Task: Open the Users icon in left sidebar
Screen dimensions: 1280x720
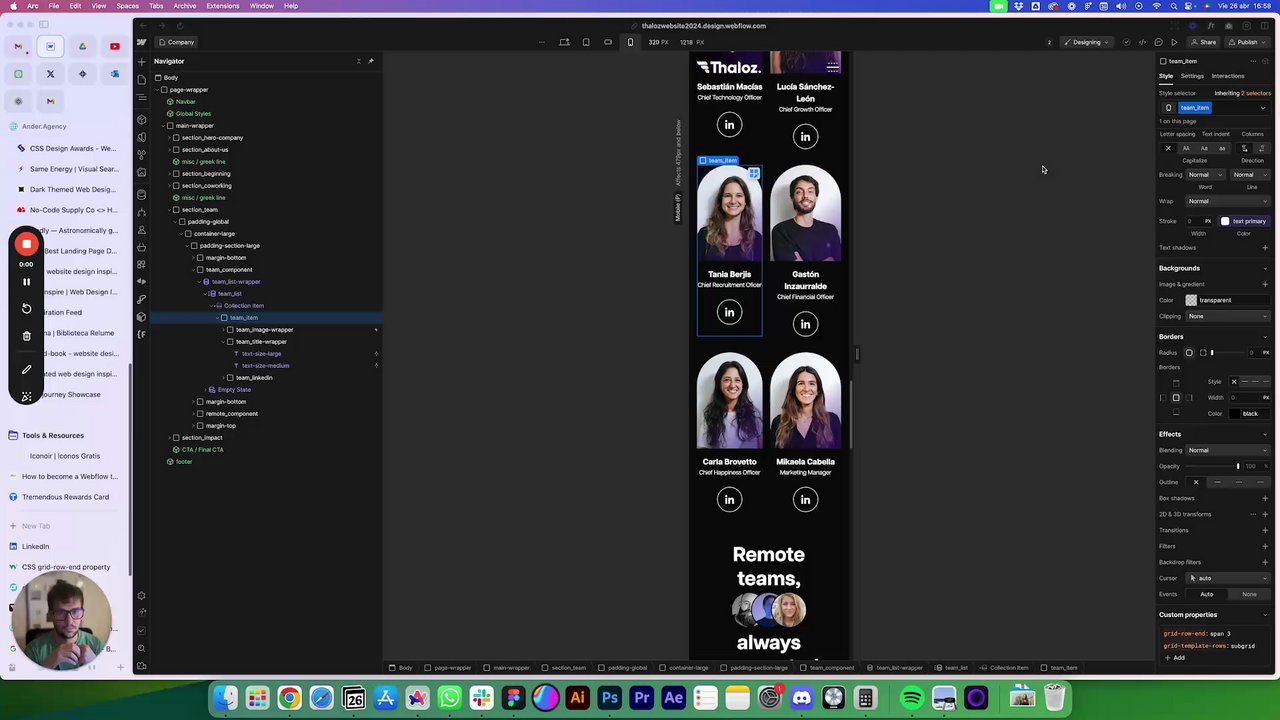Action: pos(141,228)
